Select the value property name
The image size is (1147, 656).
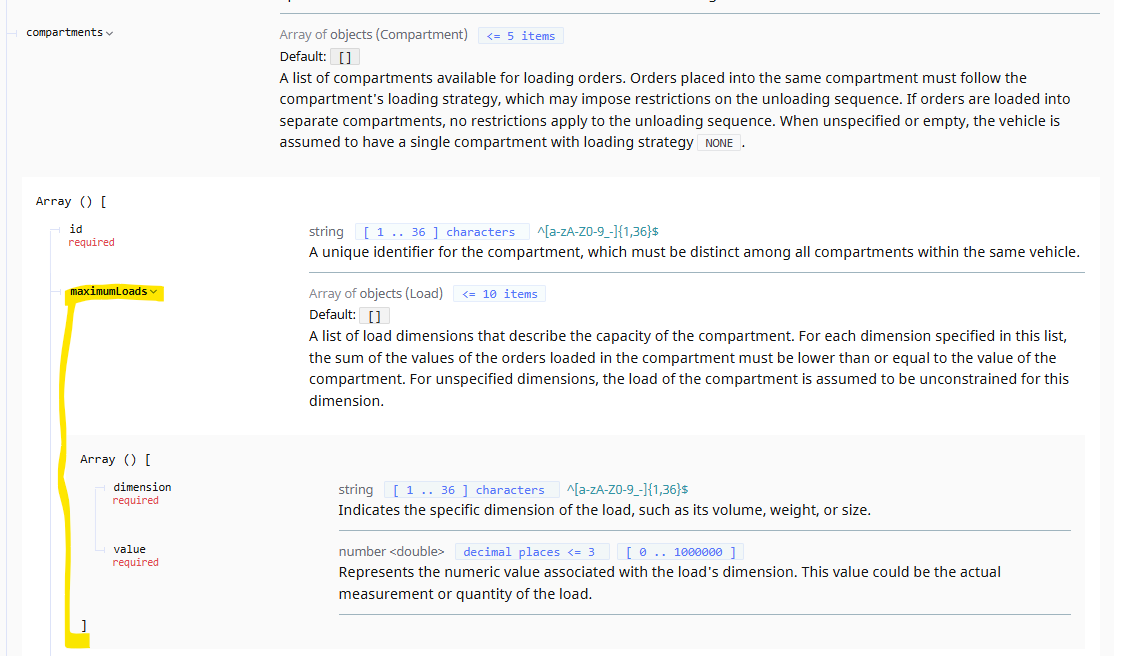tap(130, 549)
